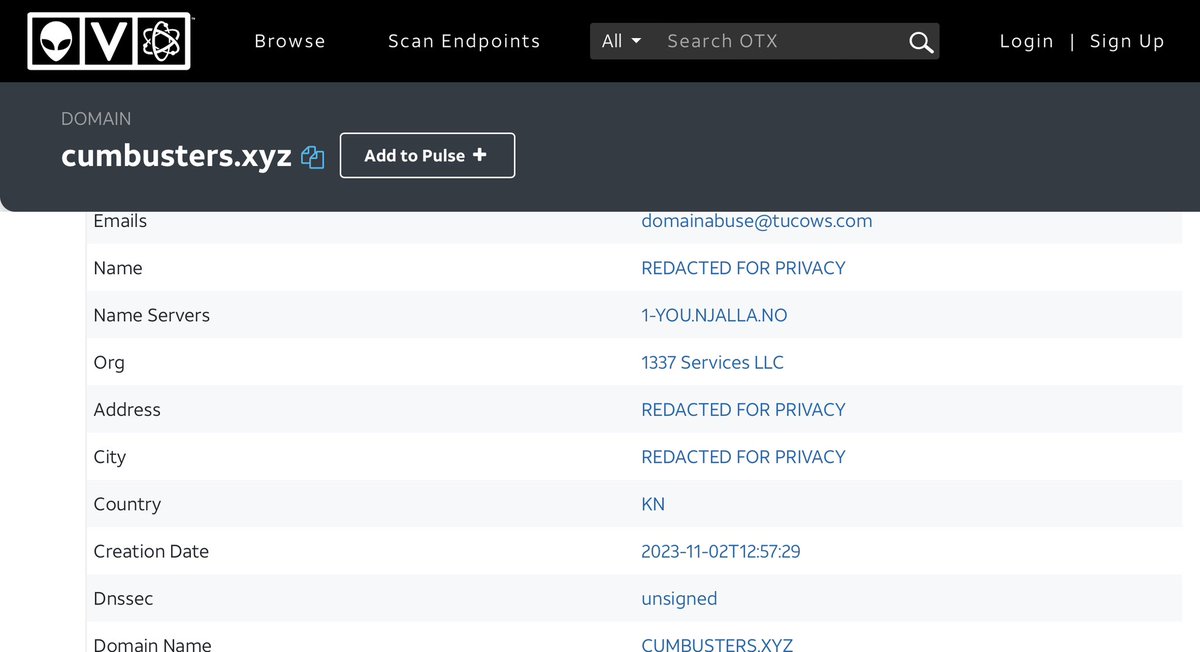Open the Browse menu
Screen dimensions: 1200x652
290,41
